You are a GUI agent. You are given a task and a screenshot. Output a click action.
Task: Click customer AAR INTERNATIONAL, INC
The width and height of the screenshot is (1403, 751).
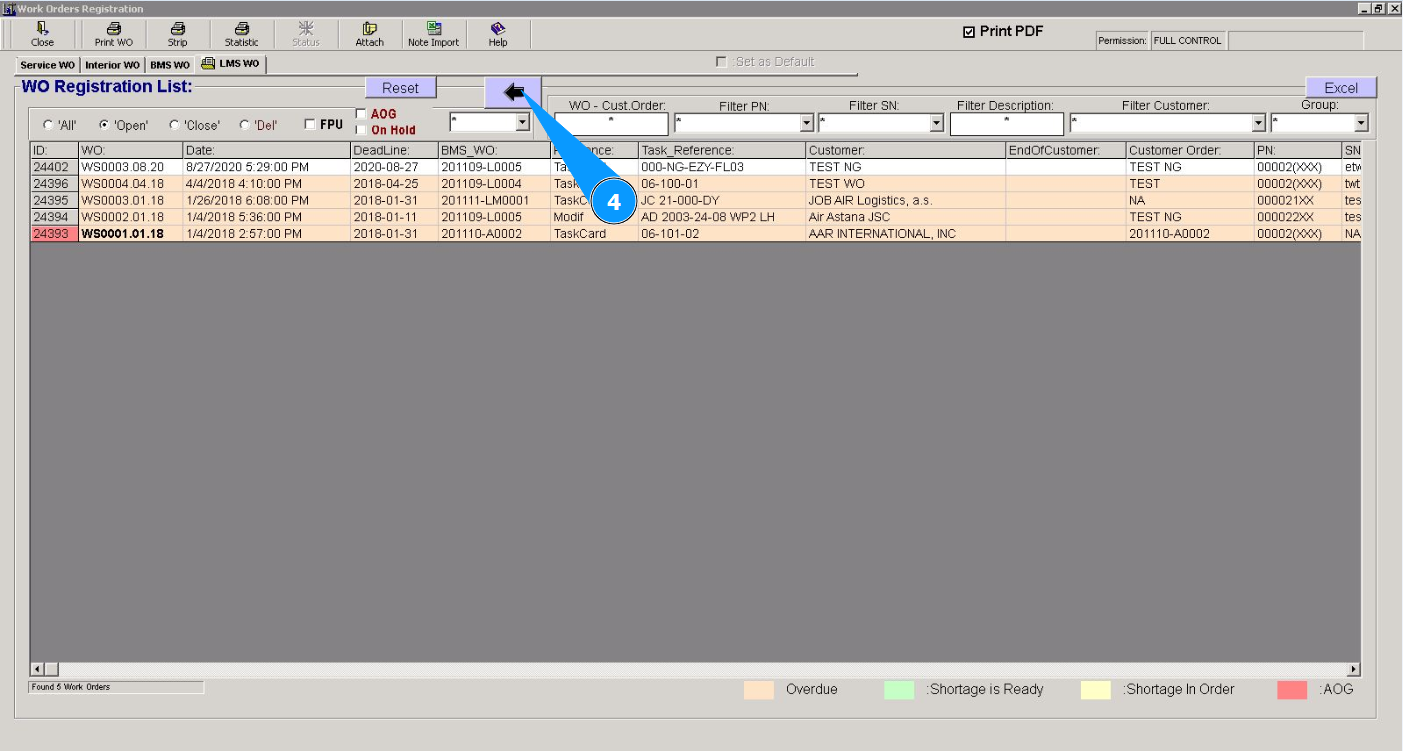[x=882, y=234]
